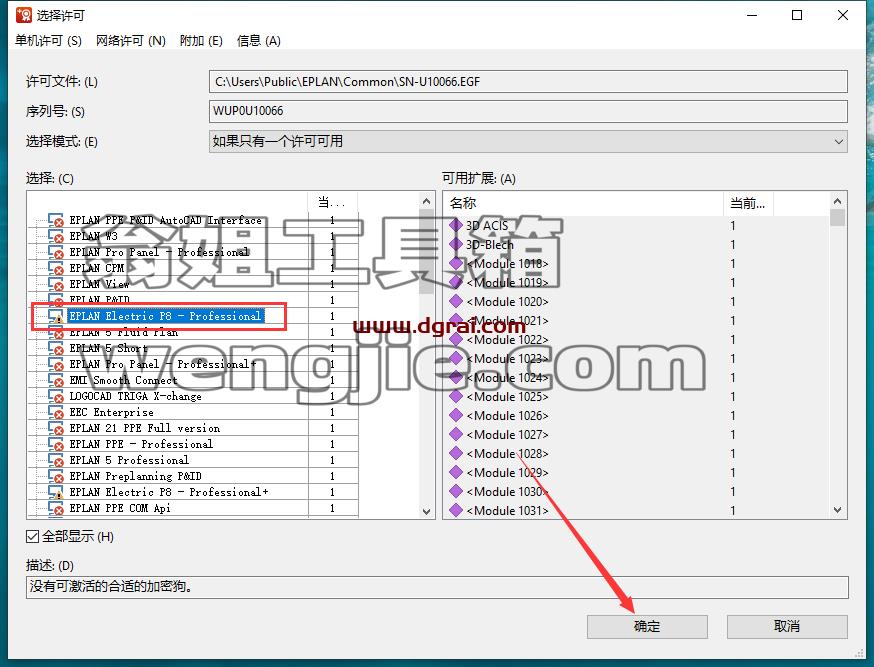Click the purple diamond icon for 3D ACIS

456,225
